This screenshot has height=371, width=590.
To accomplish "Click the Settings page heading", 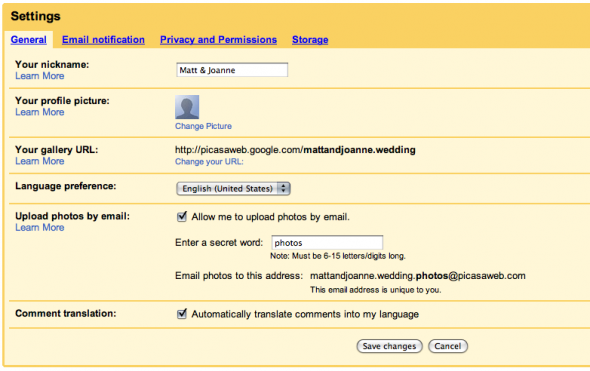I will (35, 16).
